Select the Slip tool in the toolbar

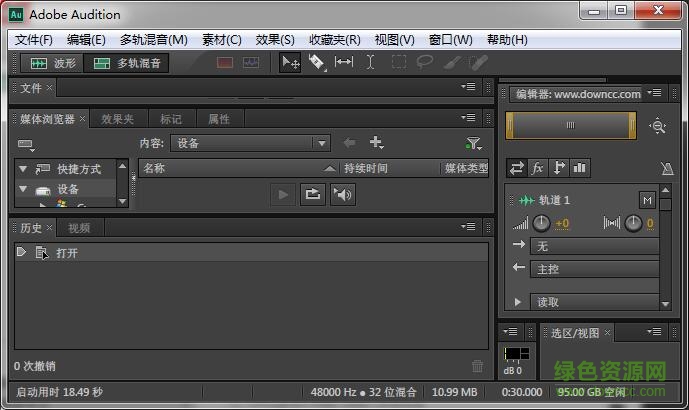[343, 63]
